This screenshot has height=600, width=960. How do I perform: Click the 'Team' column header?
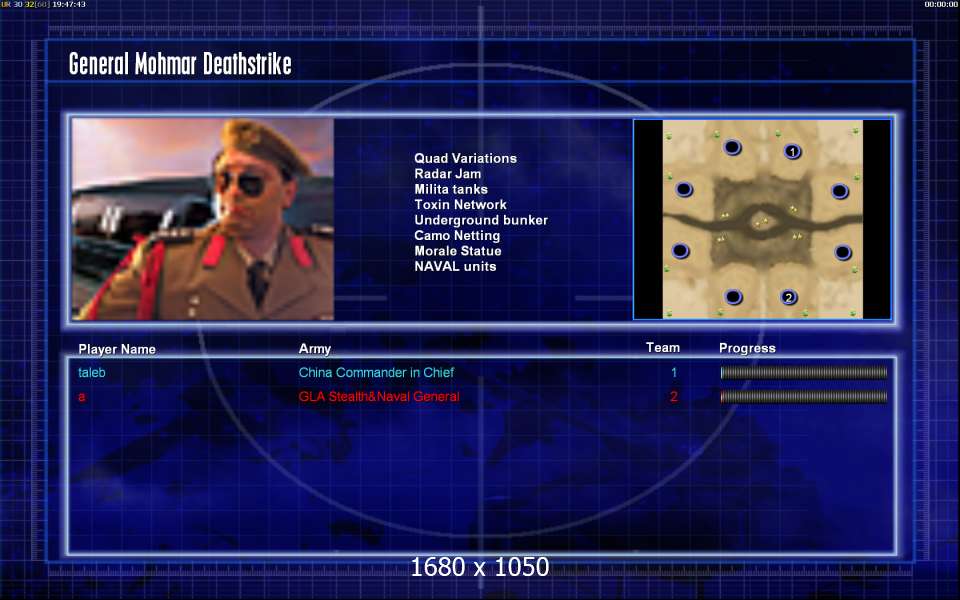point(662,348)
